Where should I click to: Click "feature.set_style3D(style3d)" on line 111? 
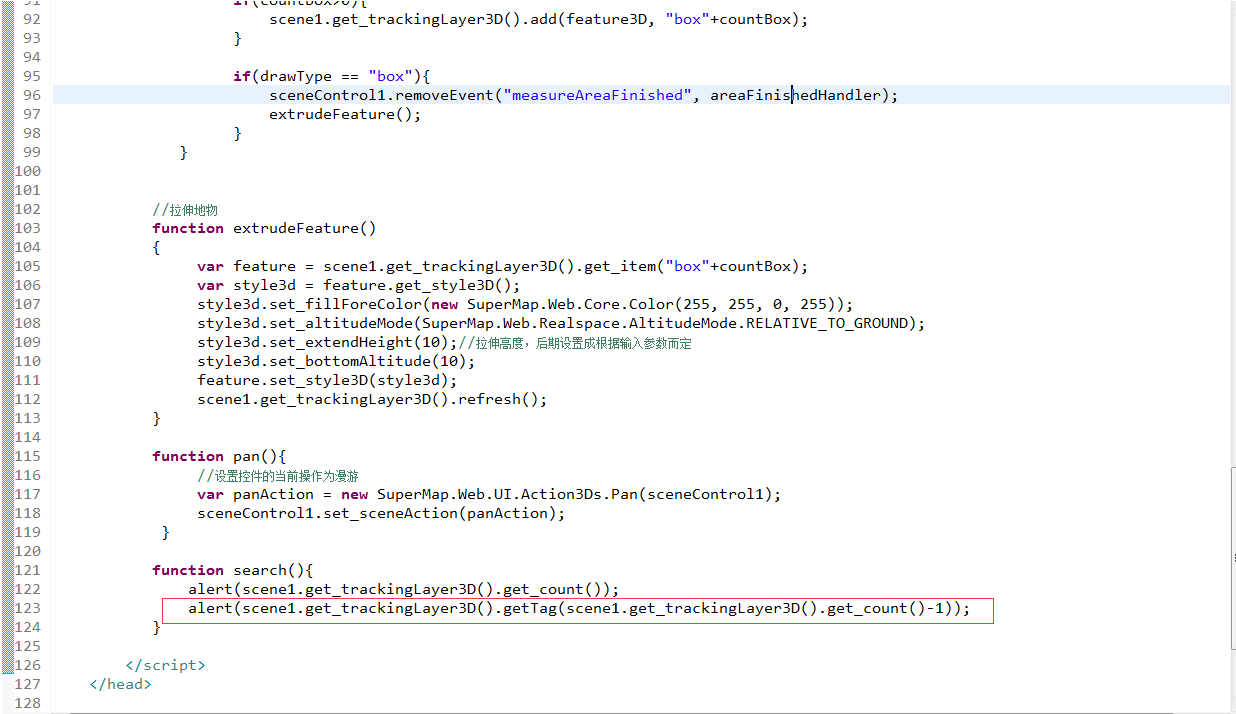(323, 380)
